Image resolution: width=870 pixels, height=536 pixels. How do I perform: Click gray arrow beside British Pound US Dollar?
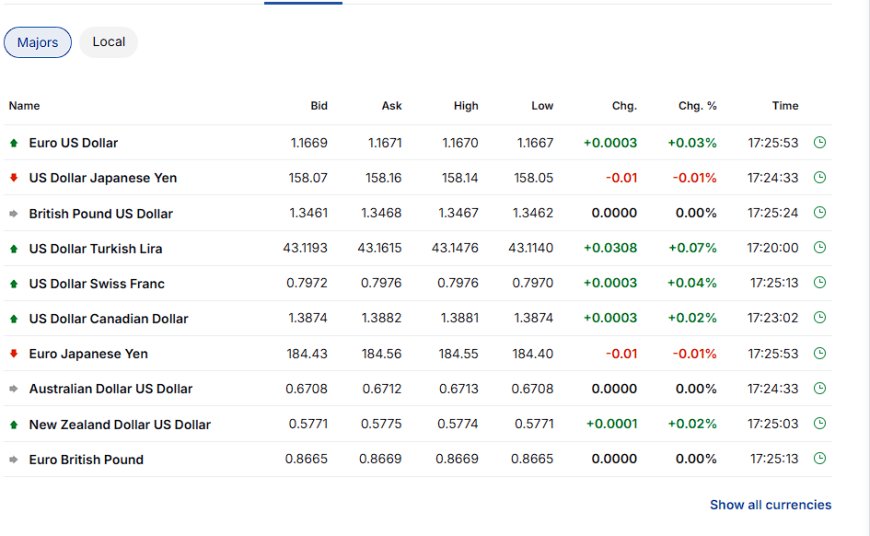(14, 214)
